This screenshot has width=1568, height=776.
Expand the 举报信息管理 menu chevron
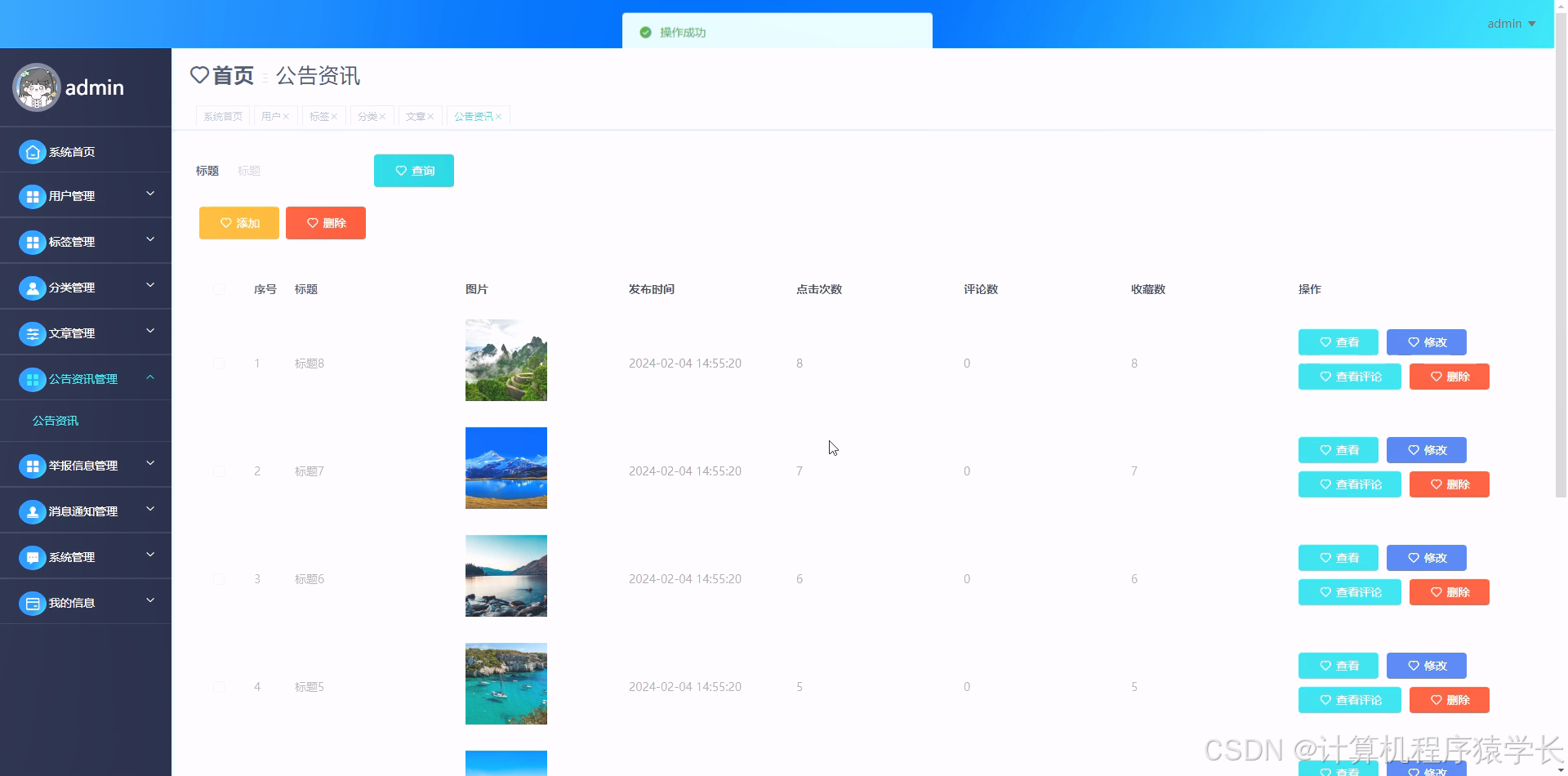tap(150, 463)
